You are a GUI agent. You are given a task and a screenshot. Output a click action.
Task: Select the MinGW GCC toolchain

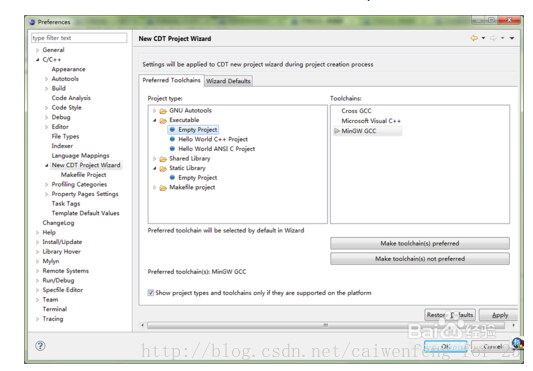359,131
